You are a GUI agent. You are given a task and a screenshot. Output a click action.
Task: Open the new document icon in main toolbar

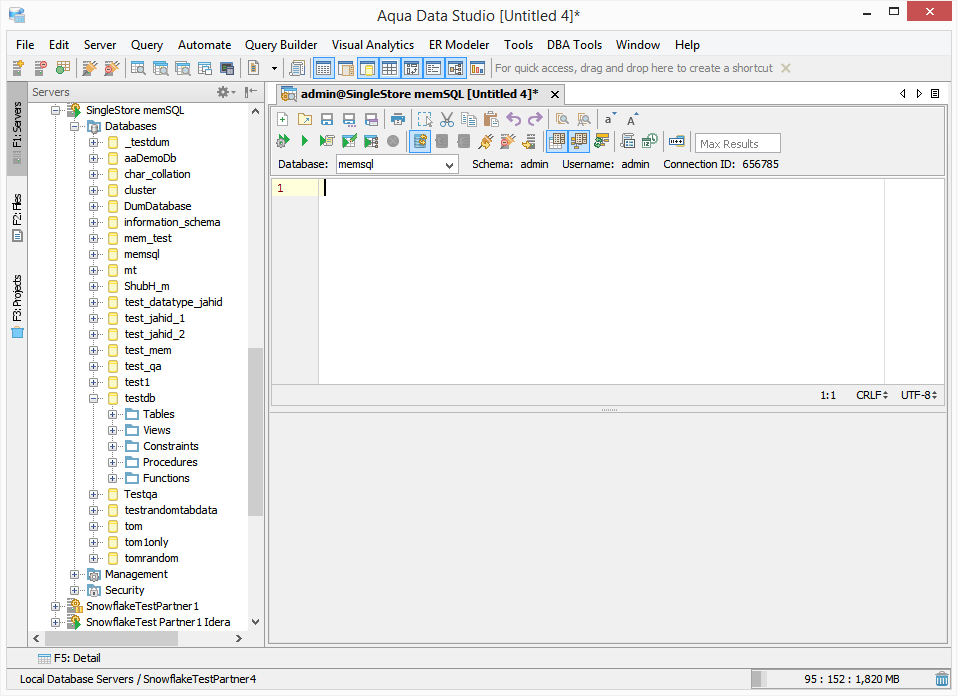point(254,68)
